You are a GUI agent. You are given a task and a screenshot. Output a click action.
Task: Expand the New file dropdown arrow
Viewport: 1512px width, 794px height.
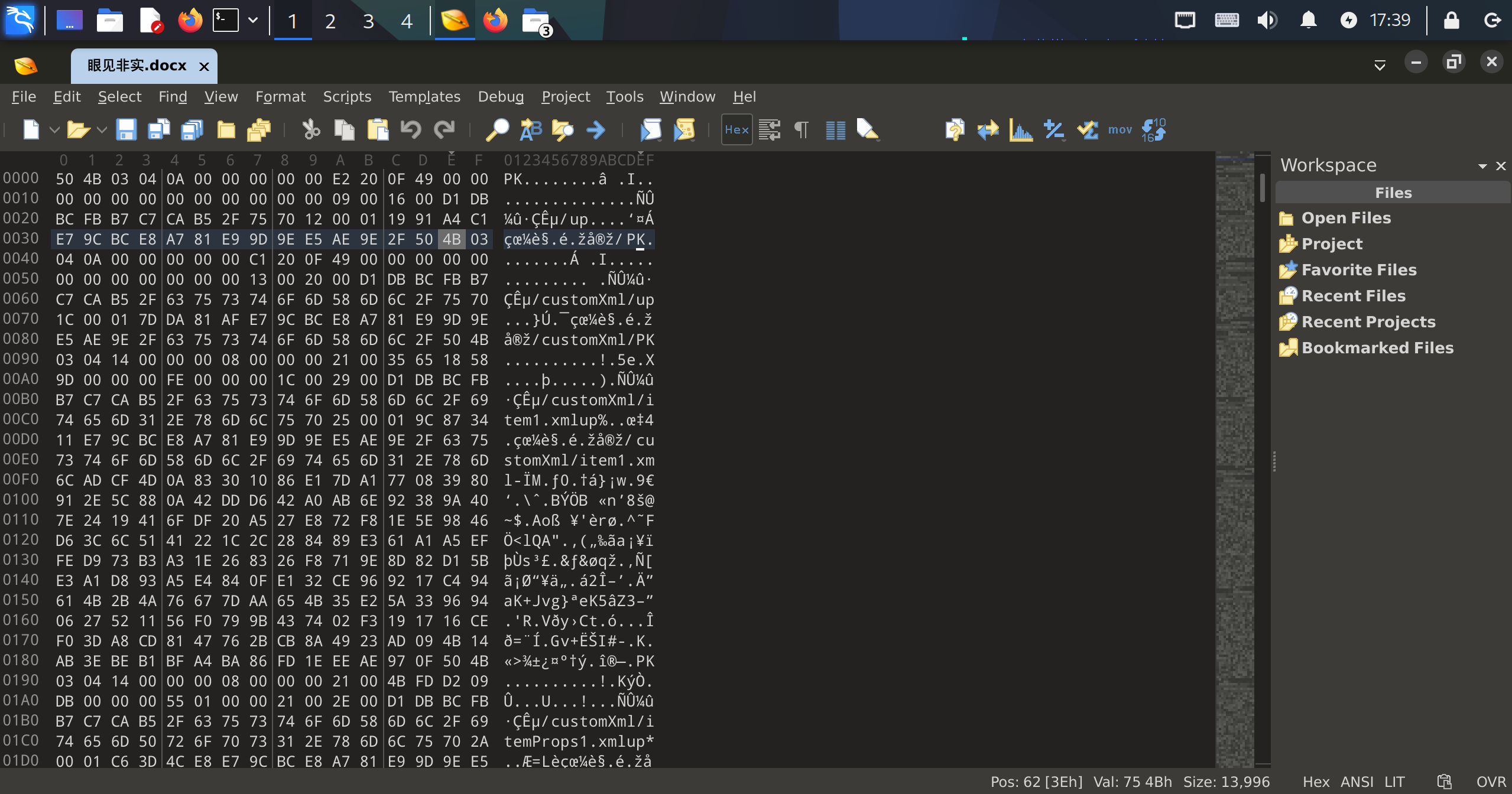(54, 129)
